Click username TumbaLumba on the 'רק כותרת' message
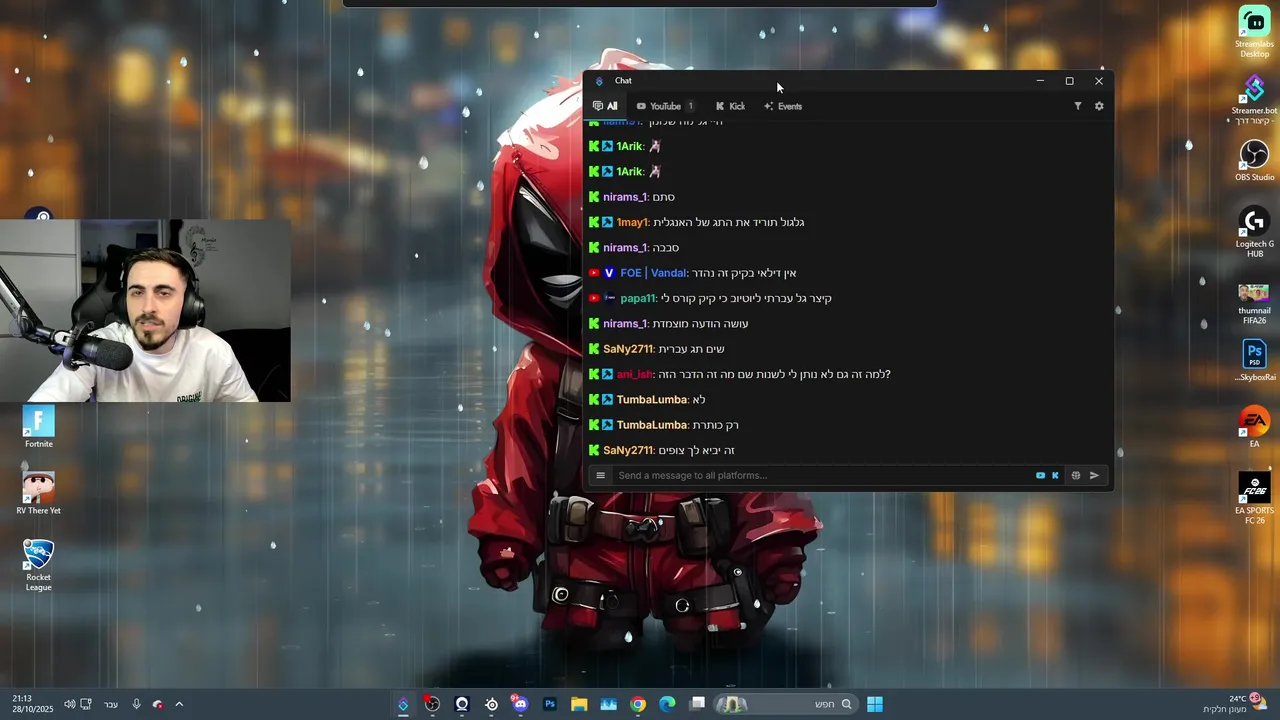 (652, 425)
